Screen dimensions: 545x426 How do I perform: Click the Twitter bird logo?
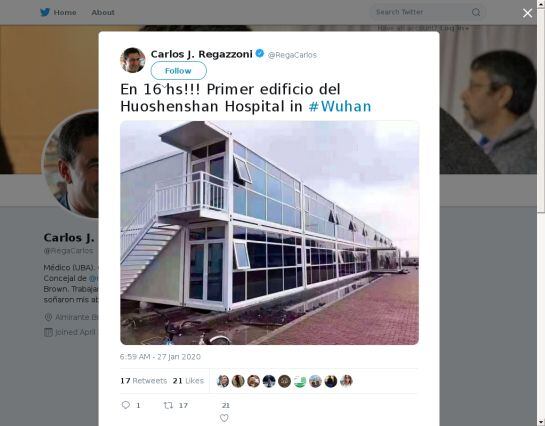click(45, 12)
